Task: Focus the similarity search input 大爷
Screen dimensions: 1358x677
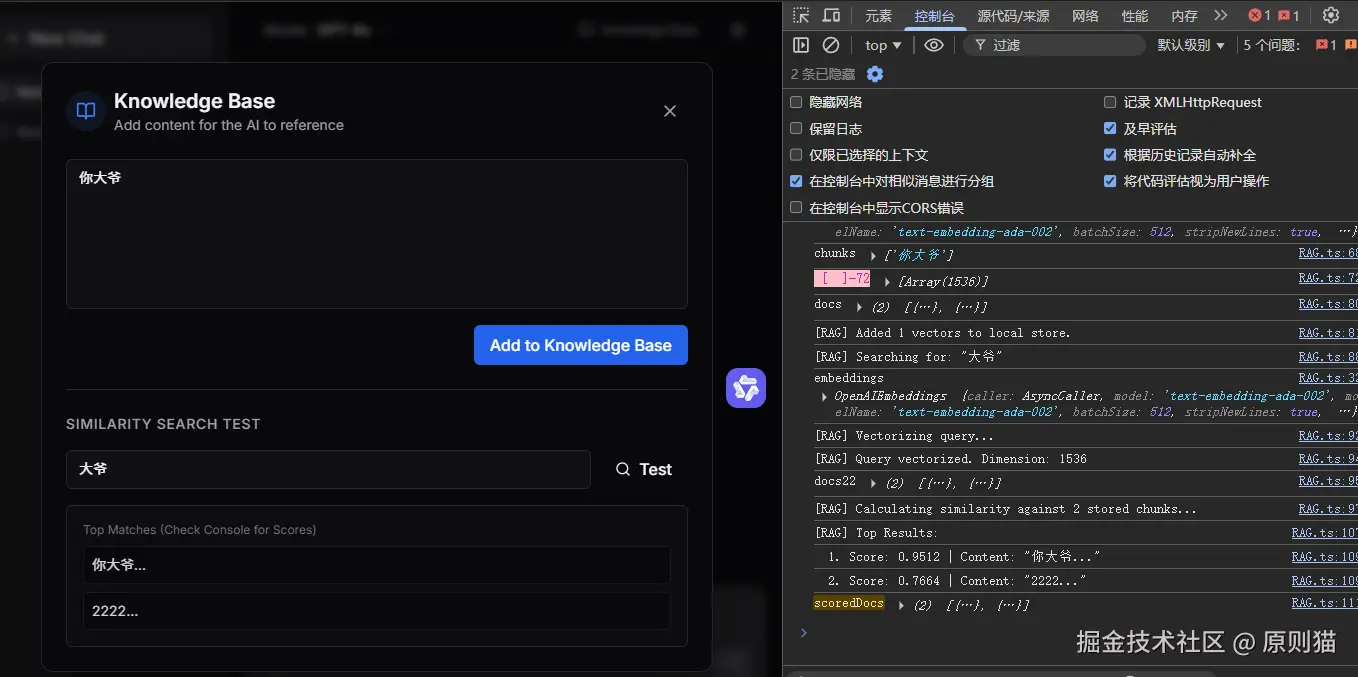Action: (x=328, y=469)
